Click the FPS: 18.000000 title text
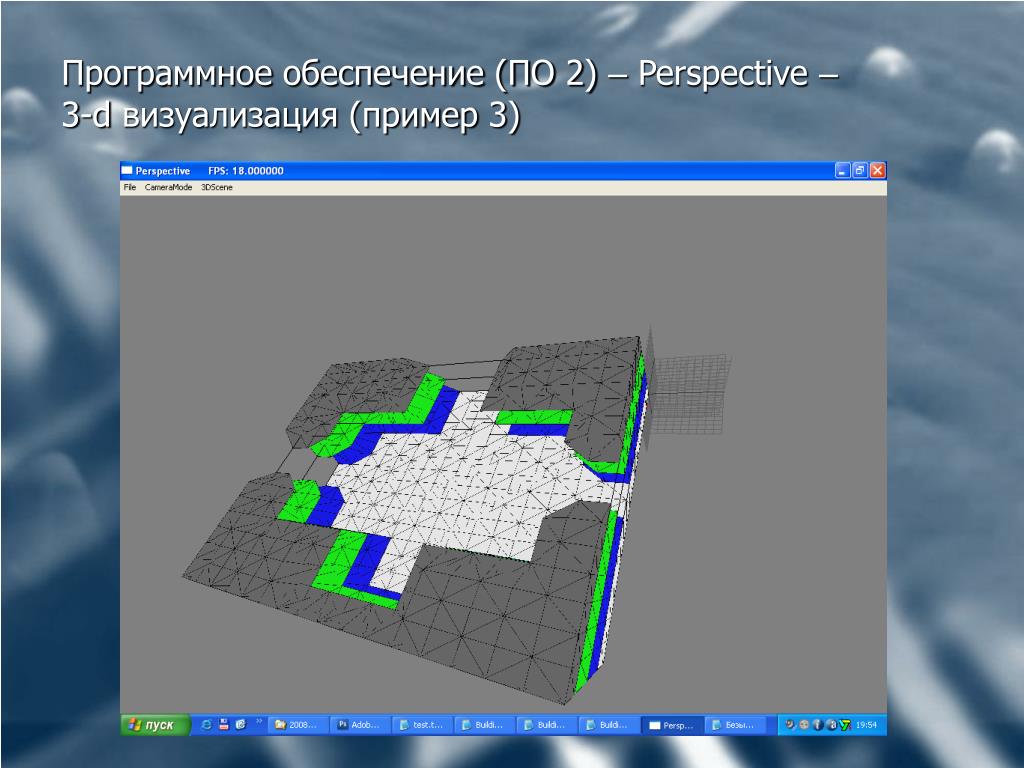Viewport: 1024px width, 768px height. 246,170
